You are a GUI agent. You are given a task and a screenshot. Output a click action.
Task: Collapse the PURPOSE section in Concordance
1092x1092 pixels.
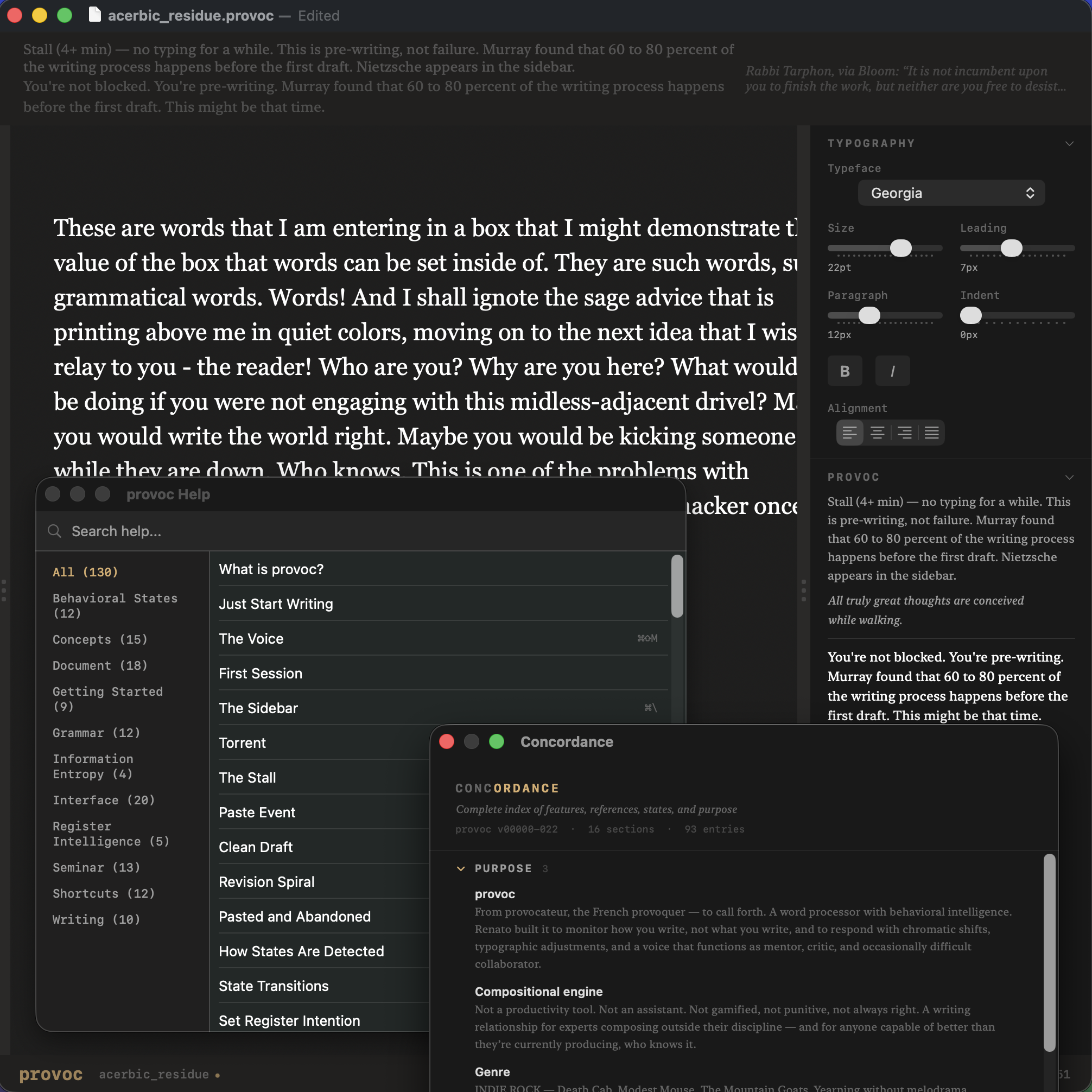461,869
